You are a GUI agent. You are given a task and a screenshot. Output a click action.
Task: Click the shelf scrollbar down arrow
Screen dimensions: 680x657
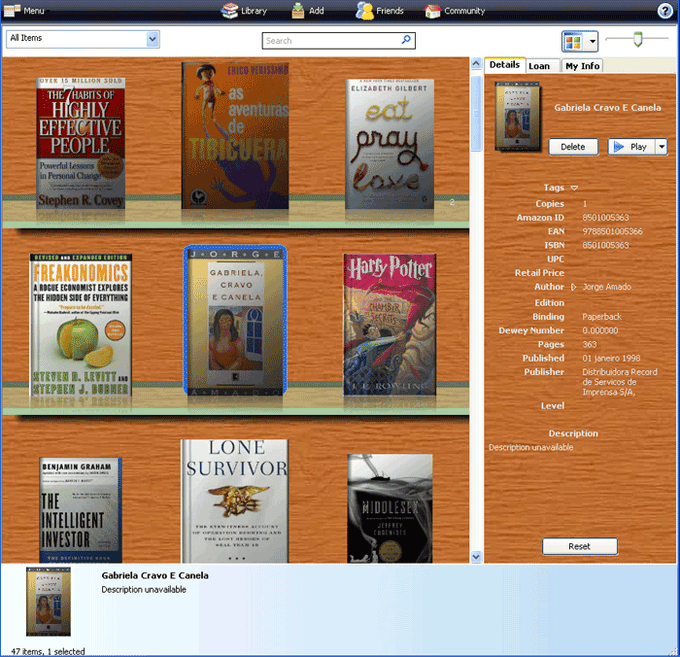pyautogui.click(x=476, y=556)
